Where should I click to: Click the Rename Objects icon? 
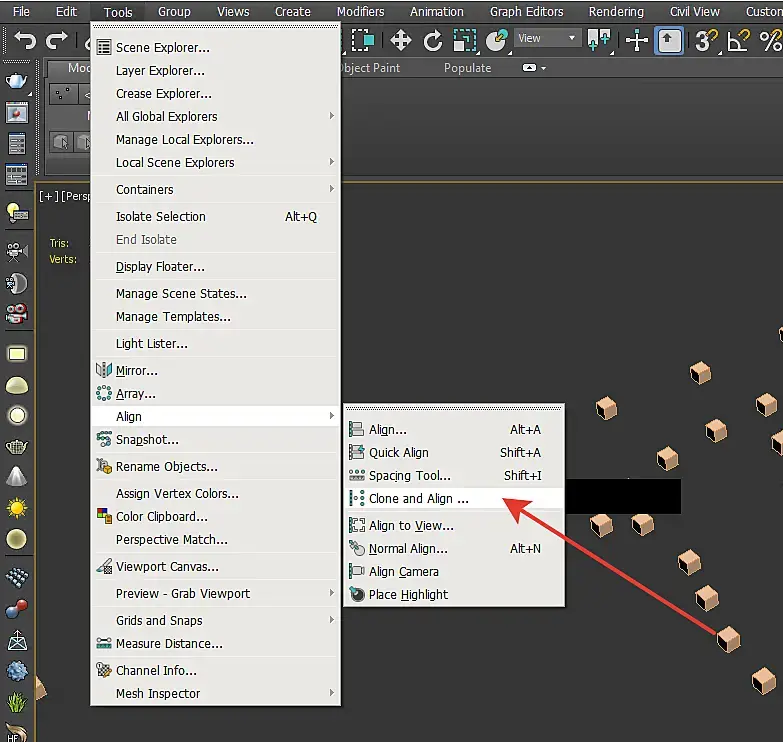coord(104,466)
